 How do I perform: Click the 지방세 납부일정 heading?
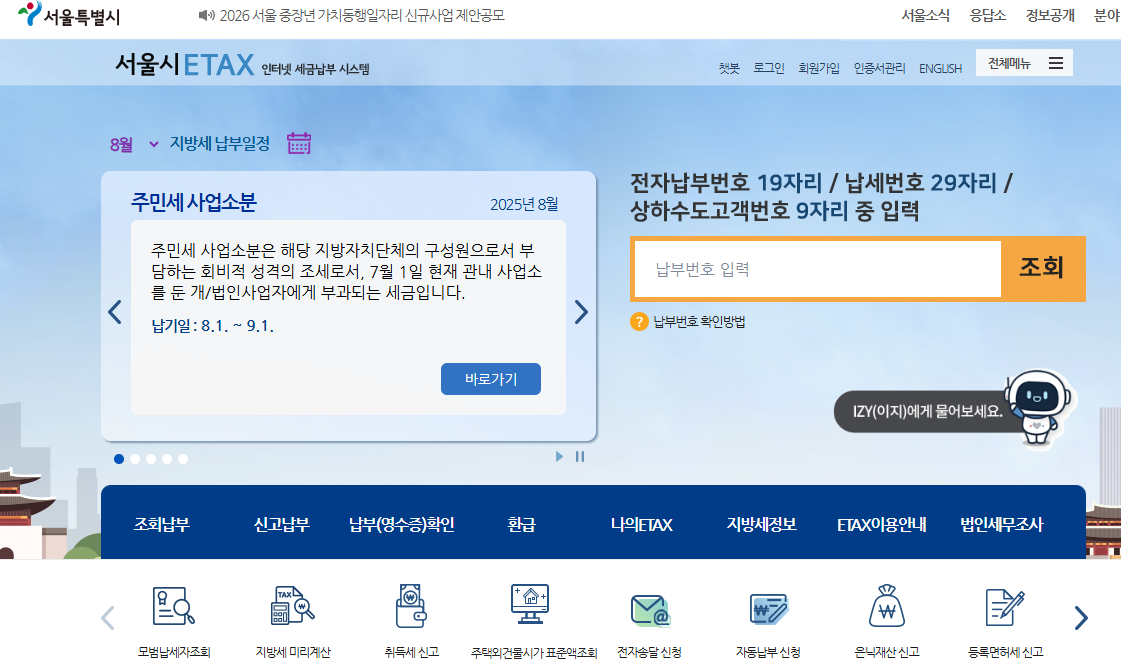click(x=219, y=144)
